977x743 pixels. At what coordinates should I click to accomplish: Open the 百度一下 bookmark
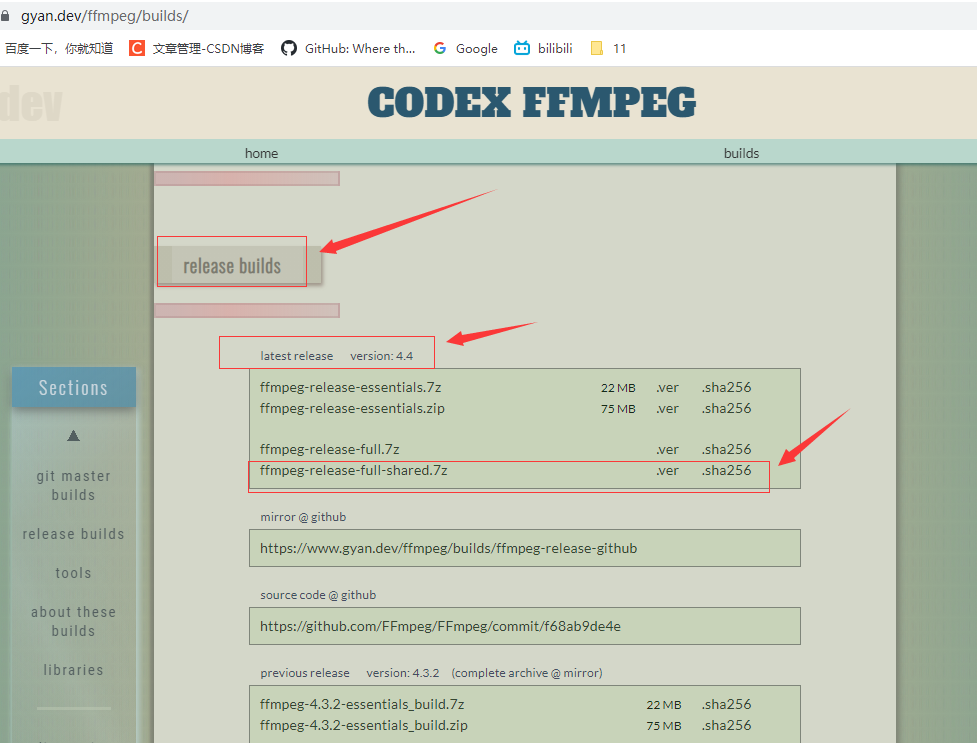[x=59, y=48]
